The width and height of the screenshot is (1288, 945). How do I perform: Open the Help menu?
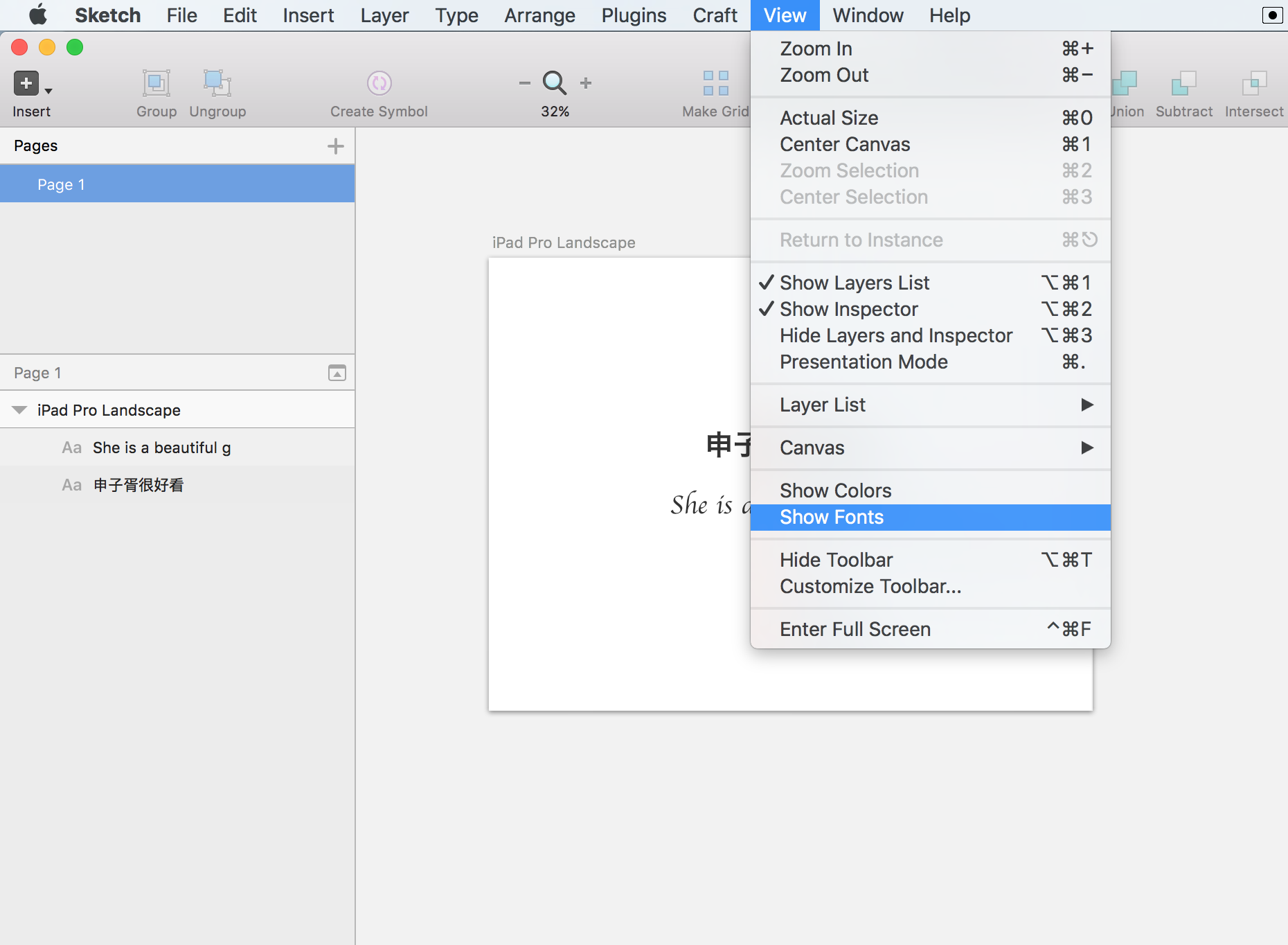click(x=949, y=15)
